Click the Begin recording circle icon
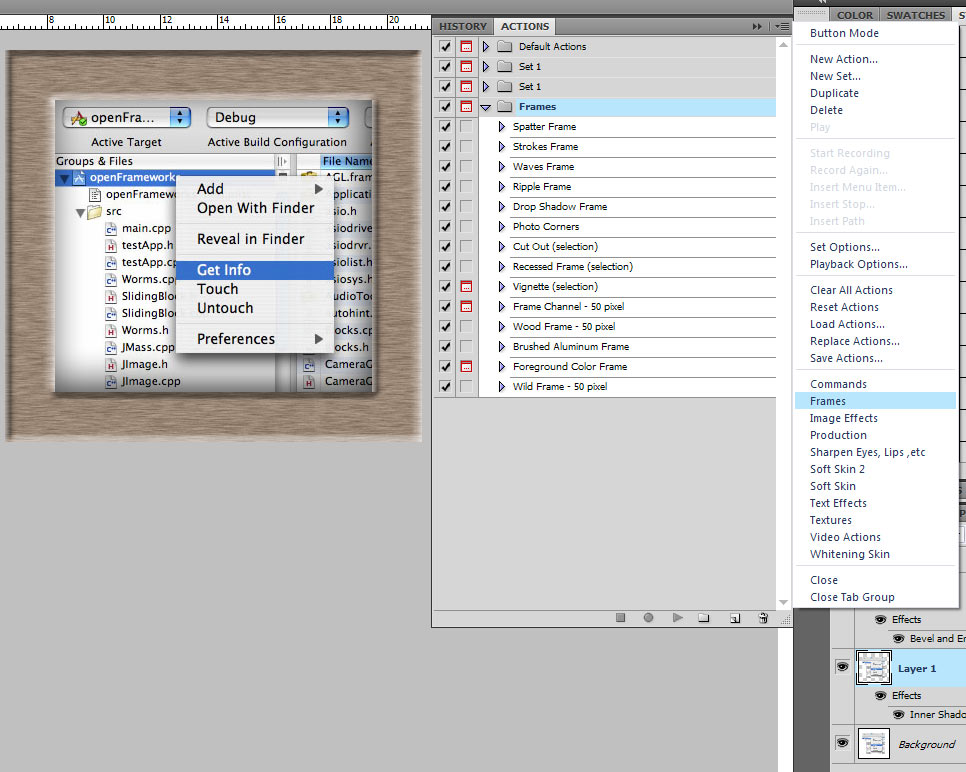Screen dimensions: 966x772 (648, 618)
